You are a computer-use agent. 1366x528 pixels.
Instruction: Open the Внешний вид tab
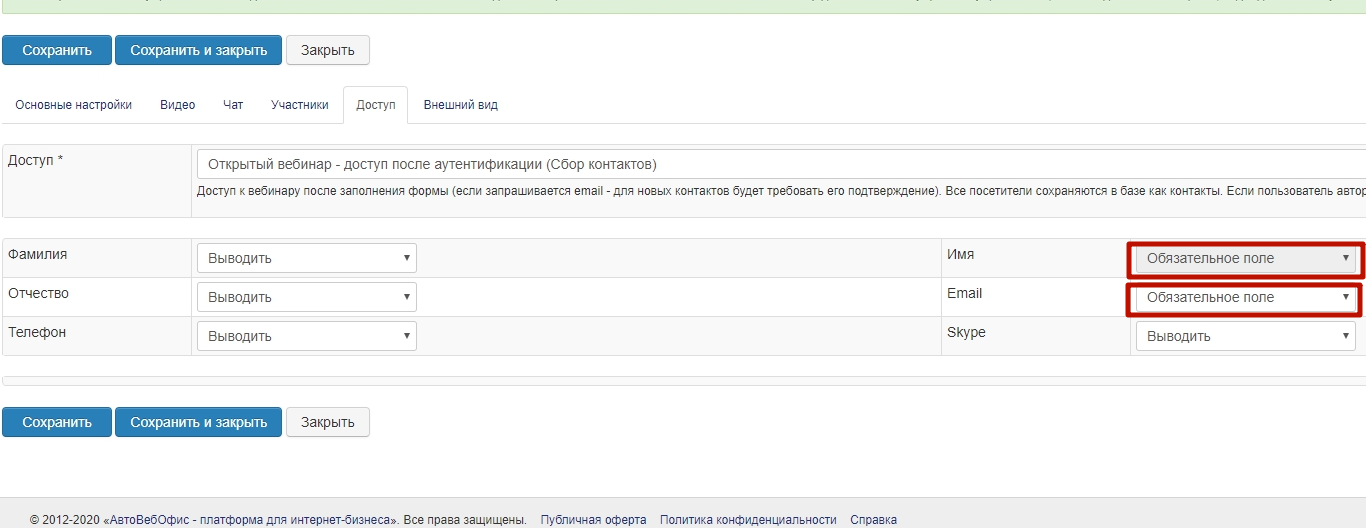click(460, 105)
